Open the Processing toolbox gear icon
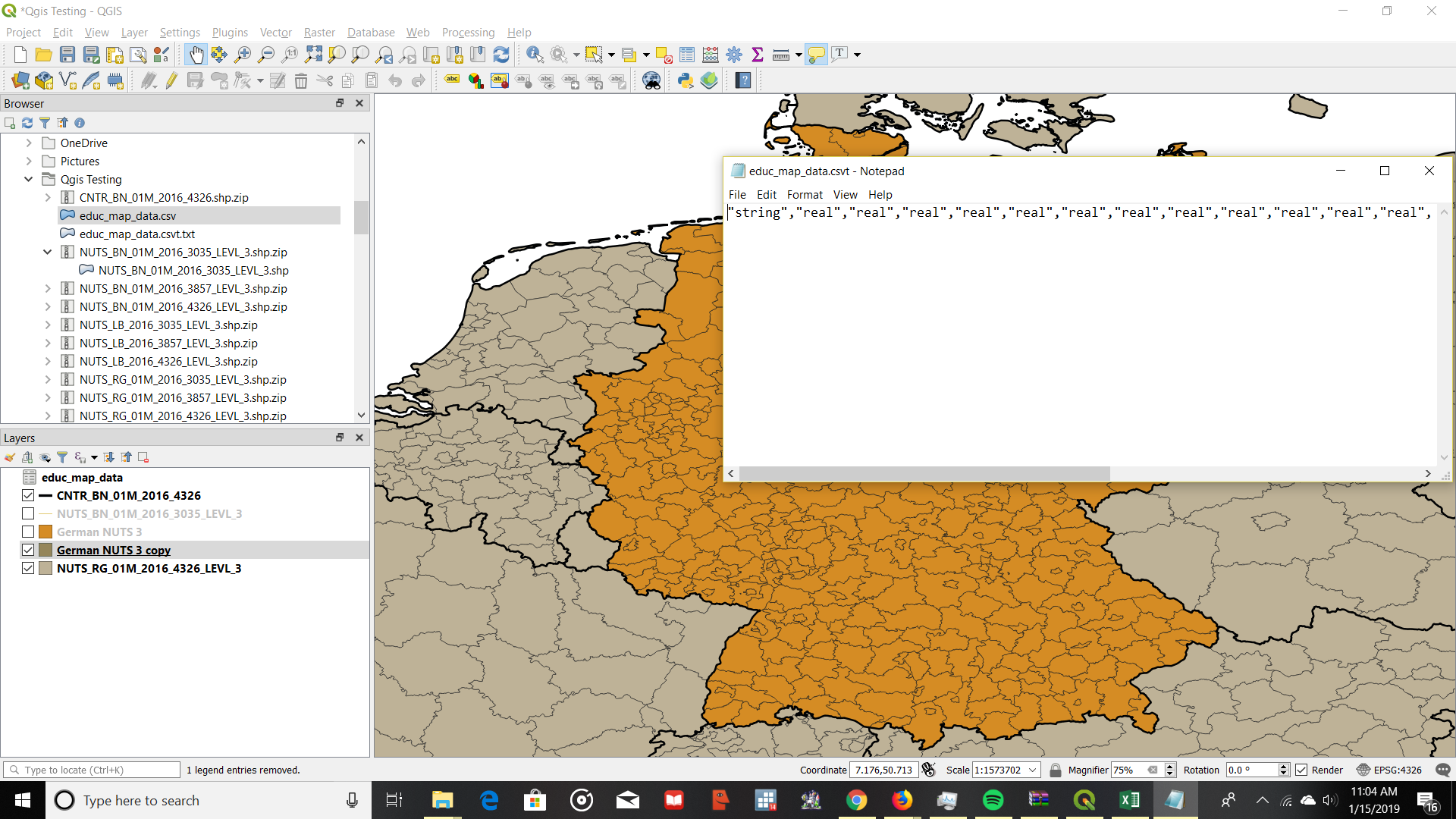The image size is (1456, 819). tap(734, 55)
